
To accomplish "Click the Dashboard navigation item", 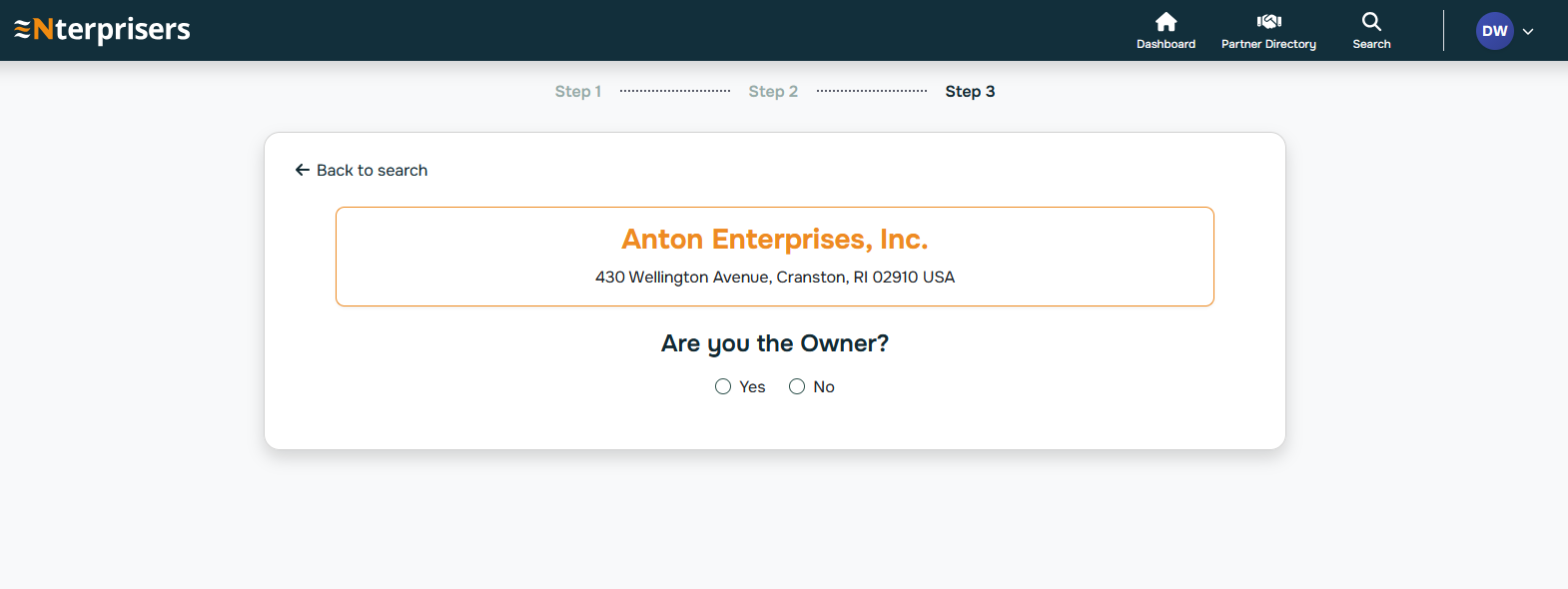I will click(1166, 43).
